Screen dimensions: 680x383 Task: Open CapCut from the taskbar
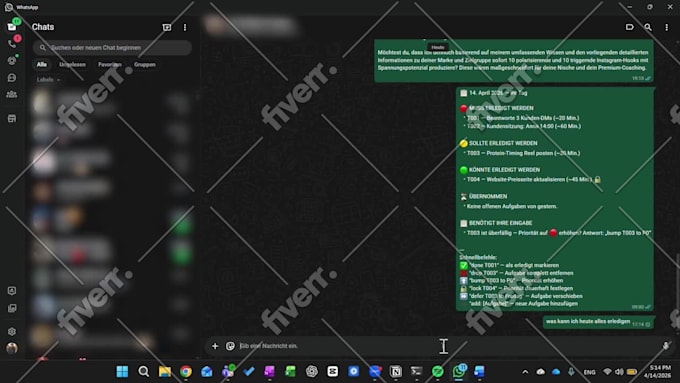333,371
